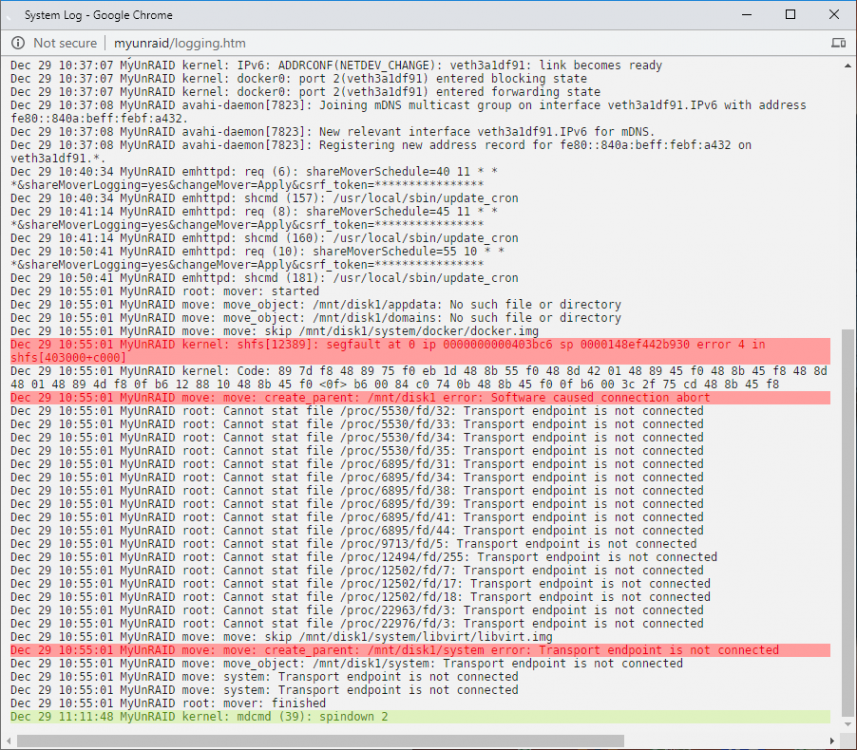Click the 'shcmd (160)' update_cron line
Screen dimensions: 857x750
coord(264,238)
